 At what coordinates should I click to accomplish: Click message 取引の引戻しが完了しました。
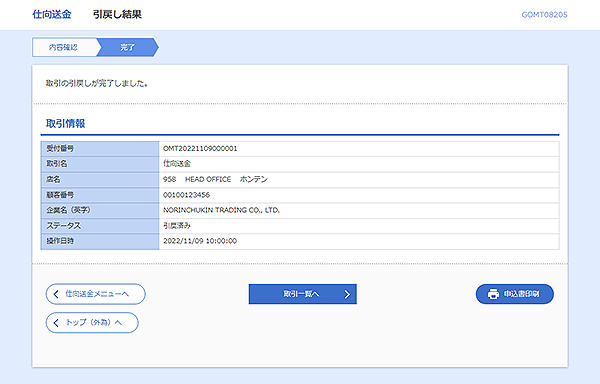(97, 83)
